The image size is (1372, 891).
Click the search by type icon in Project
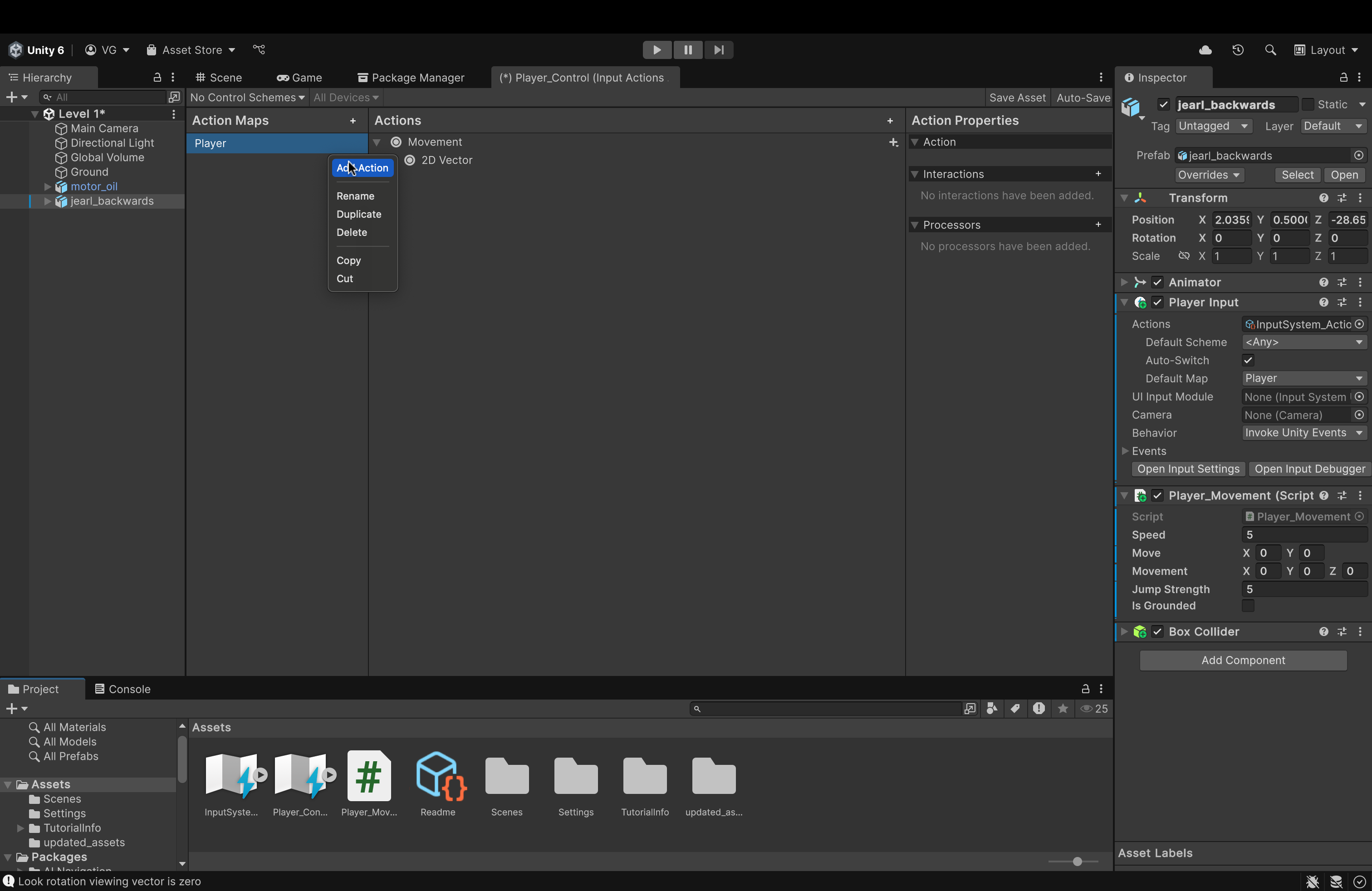(992, 708)
